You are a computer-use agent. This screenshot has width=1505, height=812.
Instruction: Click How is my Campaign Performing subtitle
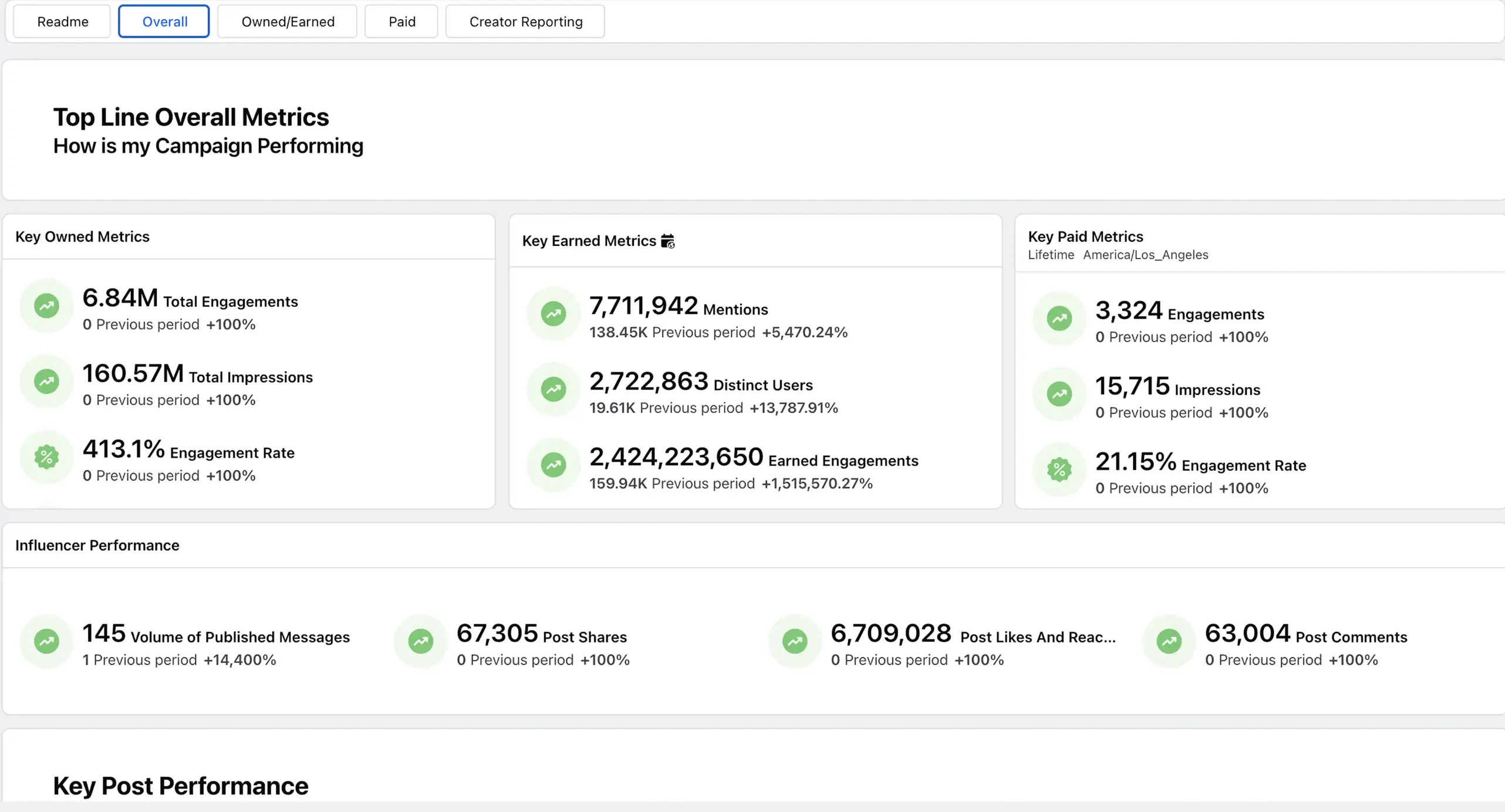pos(208,146)
